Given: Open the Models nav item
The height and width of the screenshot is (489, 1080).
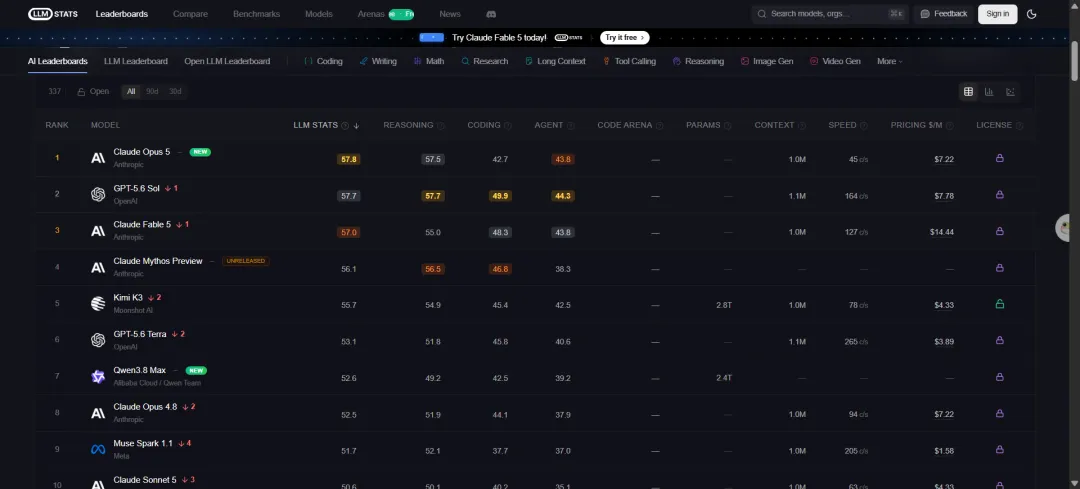Looking at the screenshot, I should click(x=318, y=14).
